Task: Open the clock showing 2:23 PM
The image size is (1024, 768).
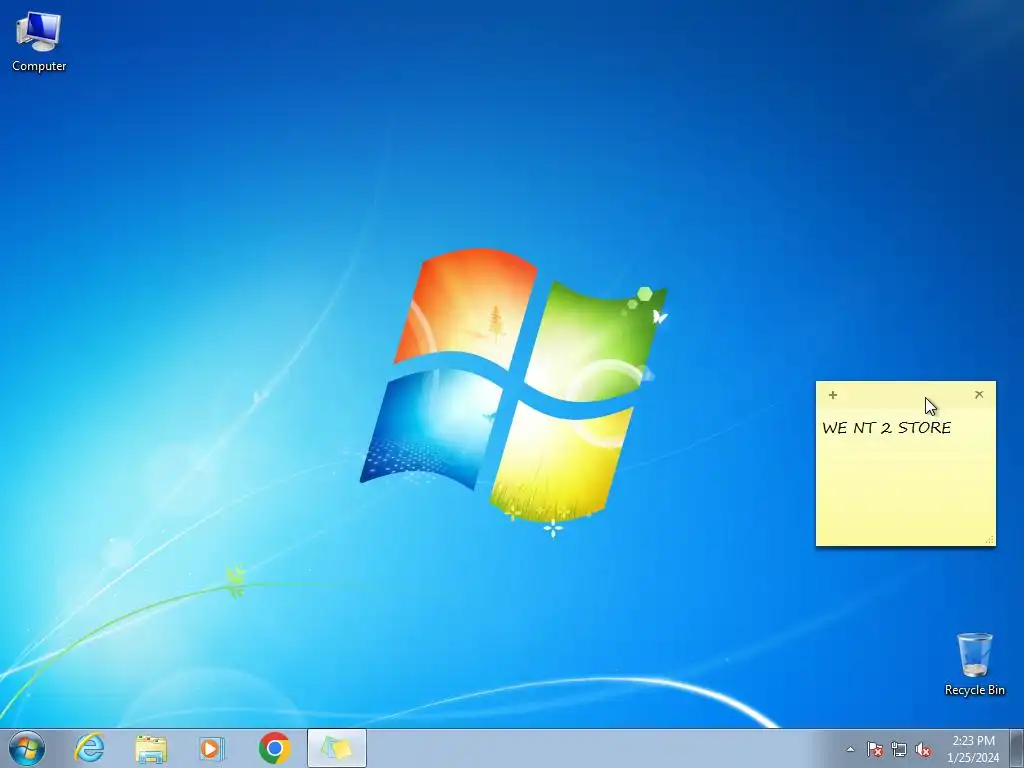Action: pos(973,749)
